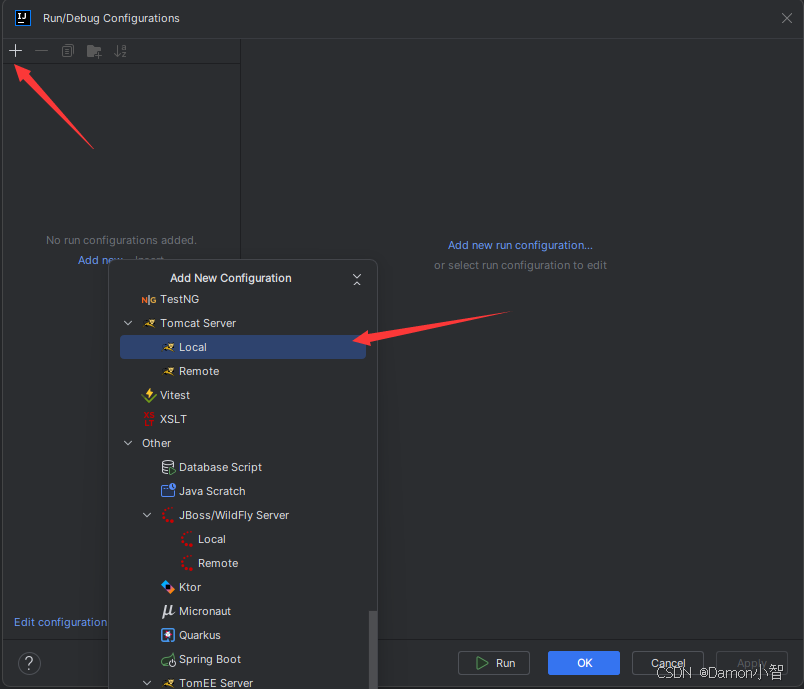Click the XSLT red icon

pos(149,419)
